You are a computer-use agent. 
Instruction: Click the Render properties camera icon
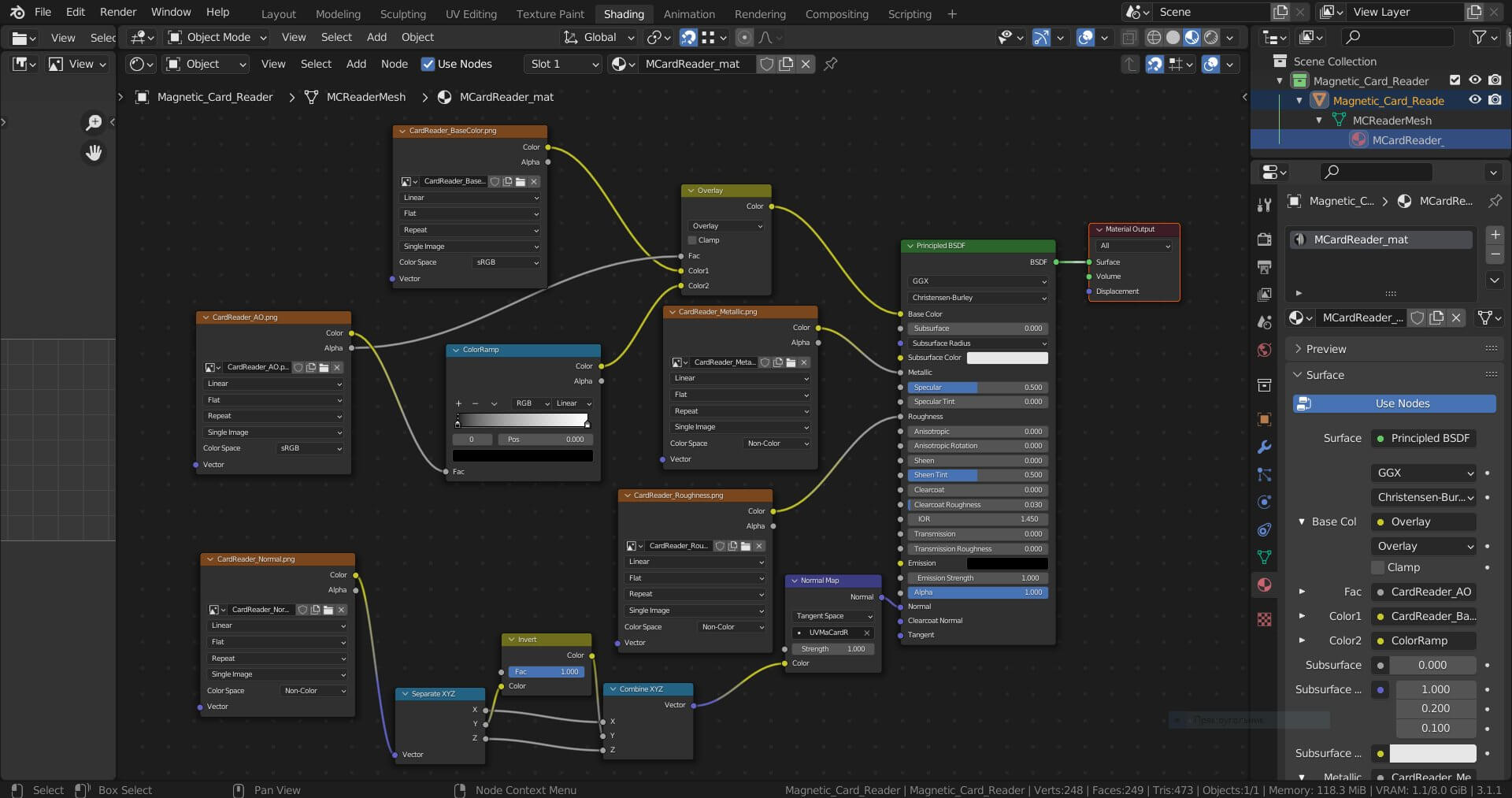[1264, 239]
